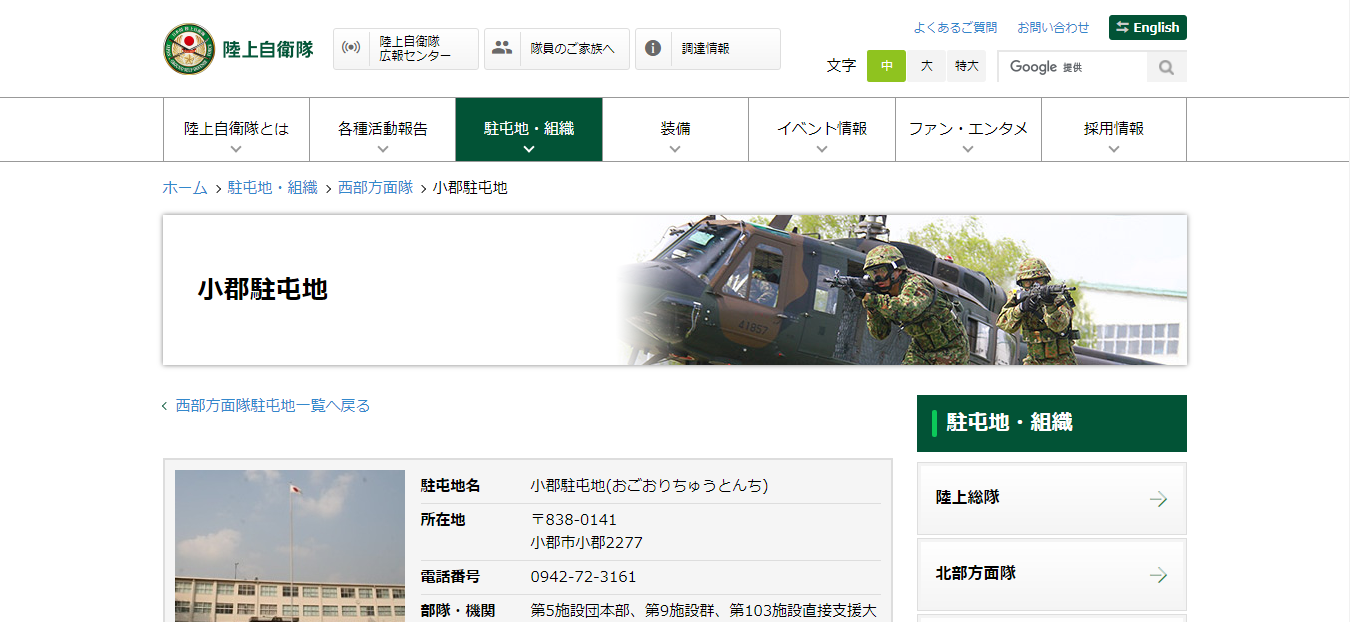The width and height of the screenshot is (1350, 622).
Task: Click the people icon for 隊員のご家族へ
Action: (x=502, y=47)
